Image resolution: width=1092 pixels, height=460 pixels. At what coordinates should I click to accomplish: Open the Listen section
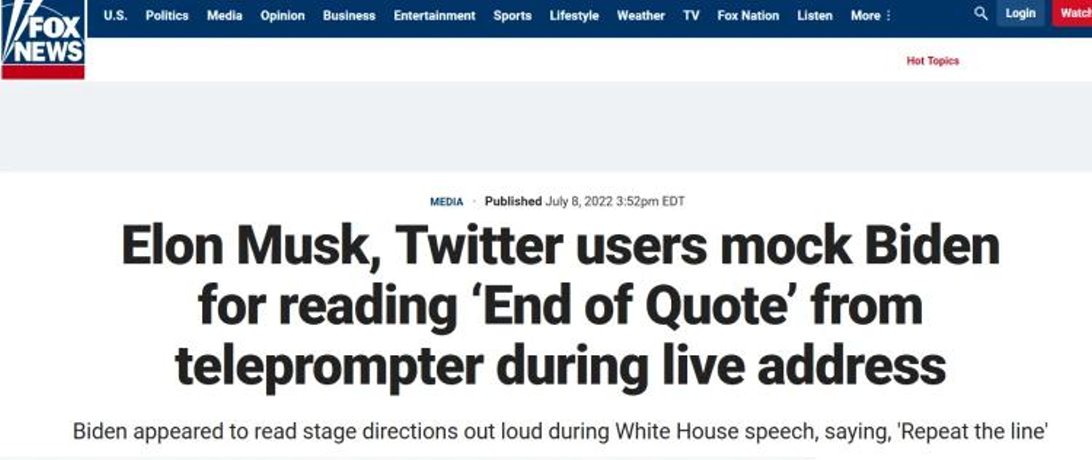[815, 16]
